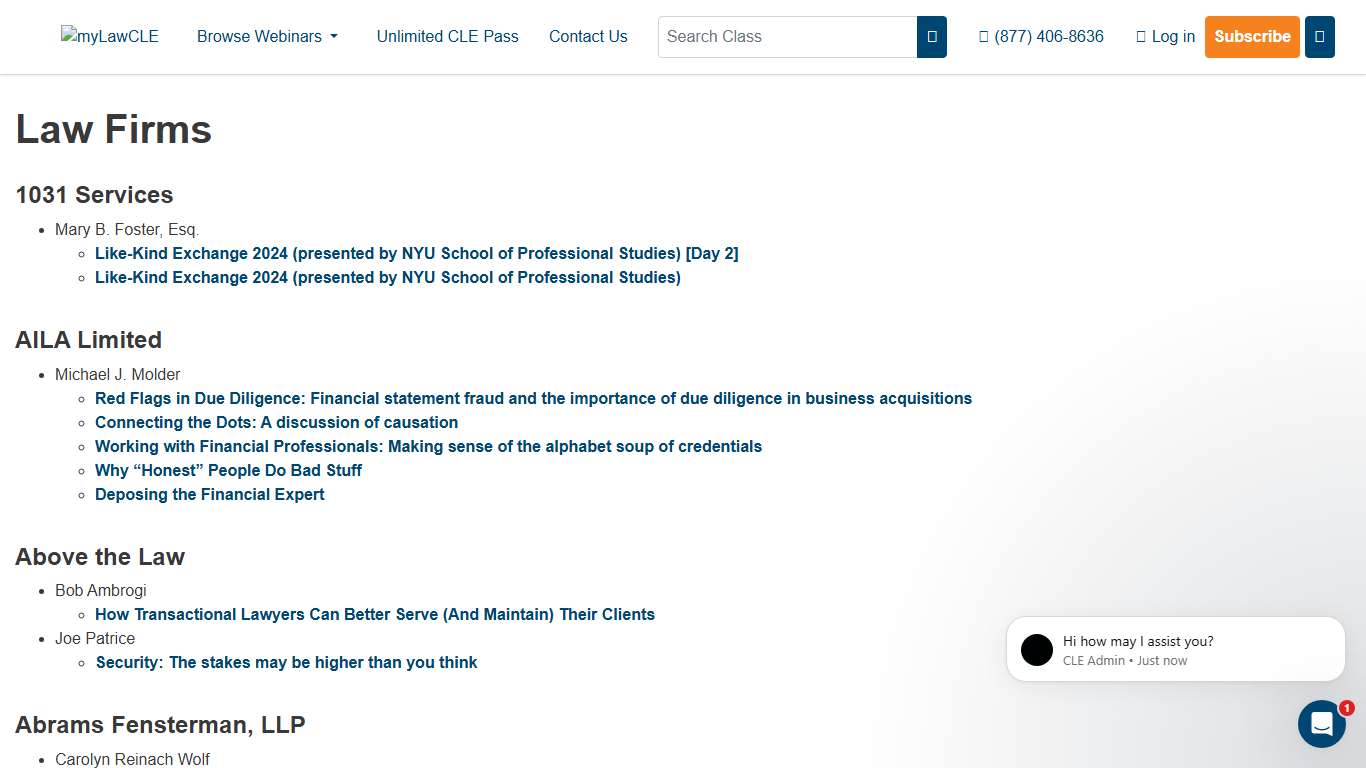Open How Transactional Lawyers Can Better Serve
Viewport: 1366px width, 768px height.
click(x=374, y=615)
